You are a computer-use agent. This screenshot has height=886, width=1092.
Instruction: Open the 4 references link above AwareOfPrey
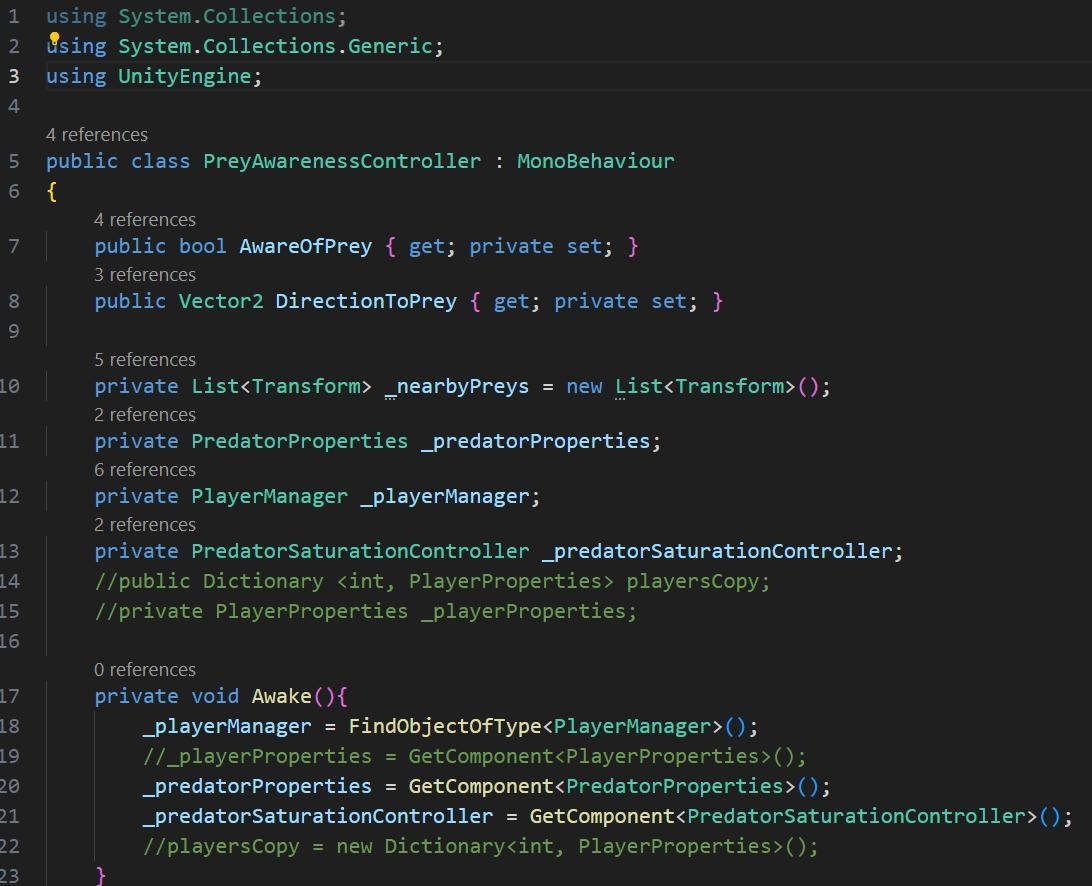(x=145, y=219)
